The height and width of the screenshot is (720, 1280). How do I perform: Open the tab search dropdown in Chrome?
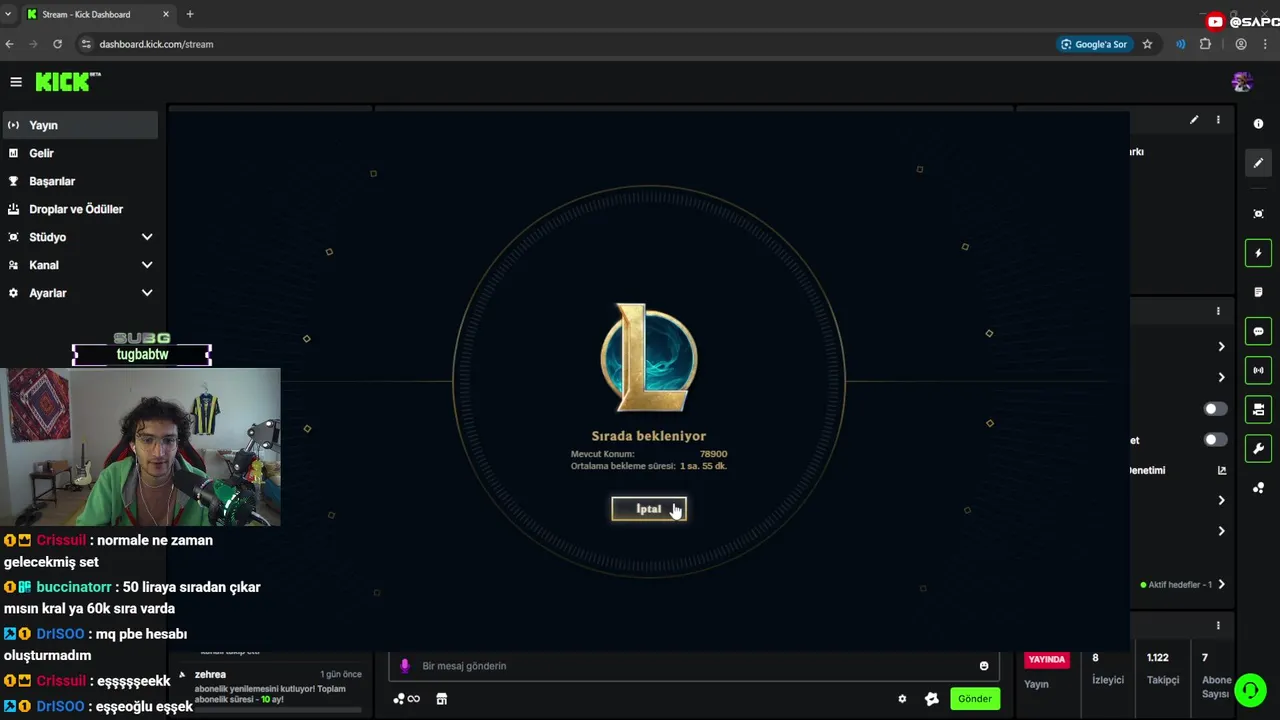click(8, 14)
